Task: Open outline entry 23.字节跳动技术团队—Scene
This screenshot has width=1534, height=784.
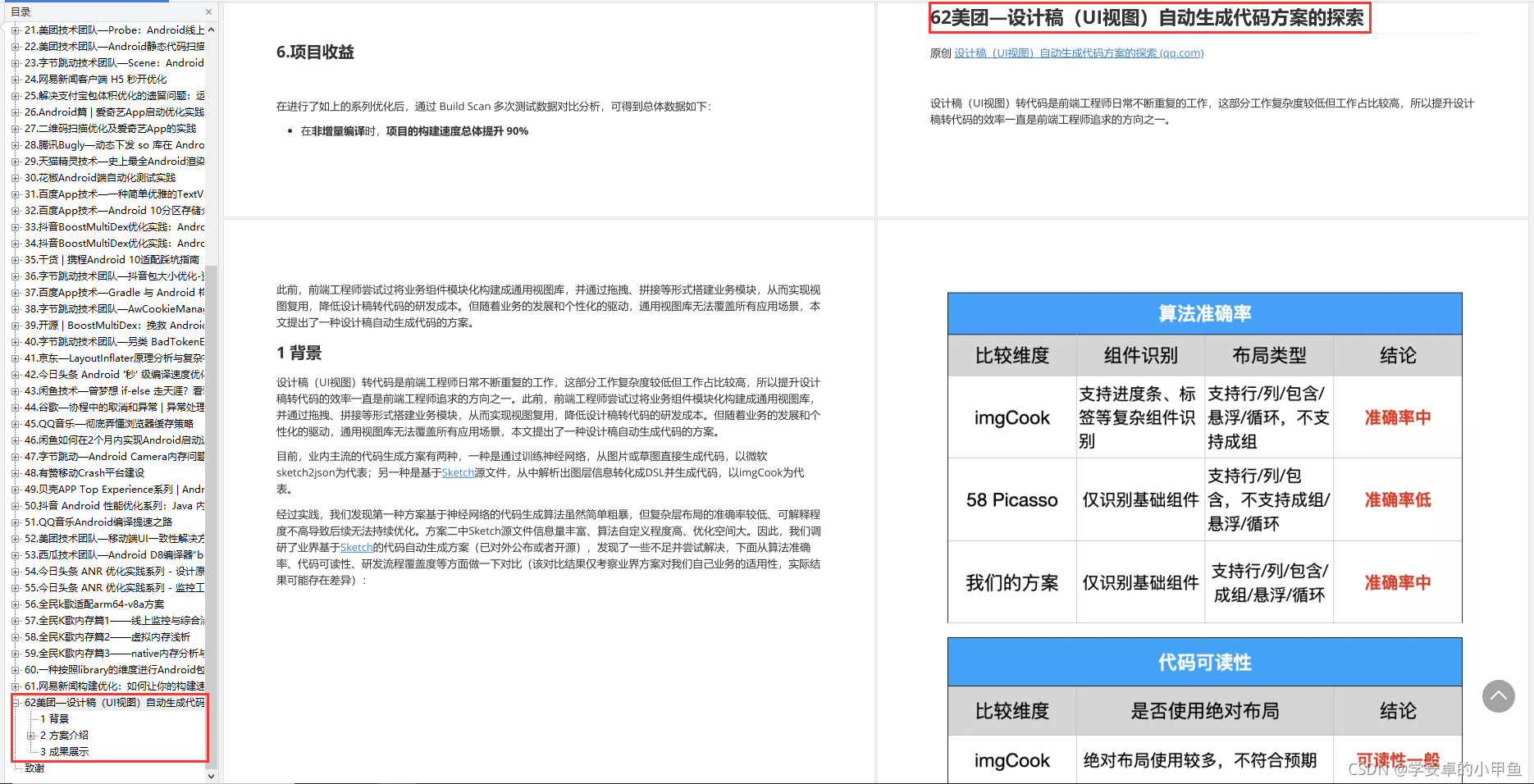Action: tap(114, 63)
